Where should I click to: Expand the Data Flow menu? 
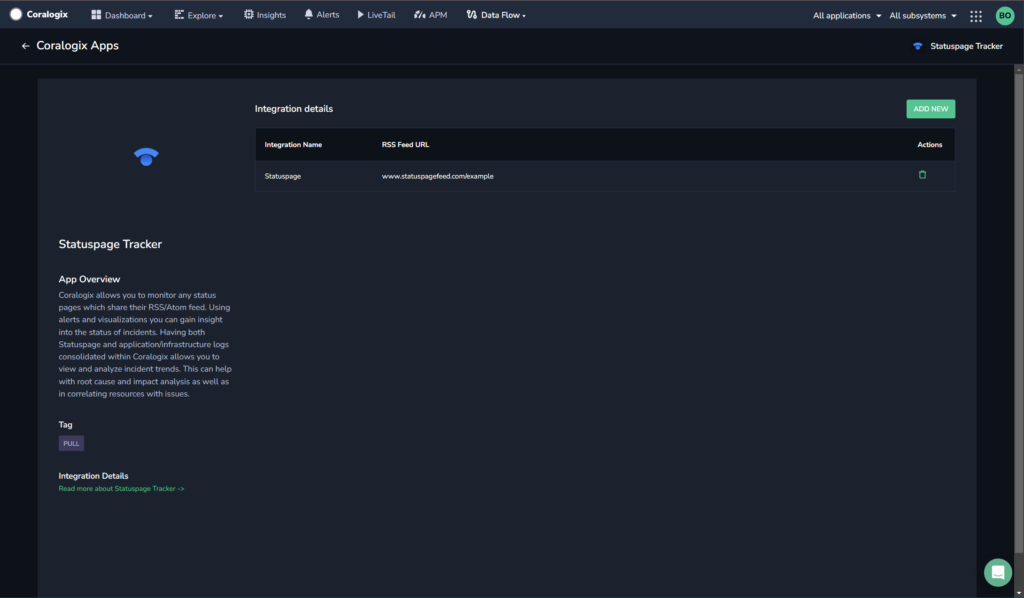click(x=496, y=15)
